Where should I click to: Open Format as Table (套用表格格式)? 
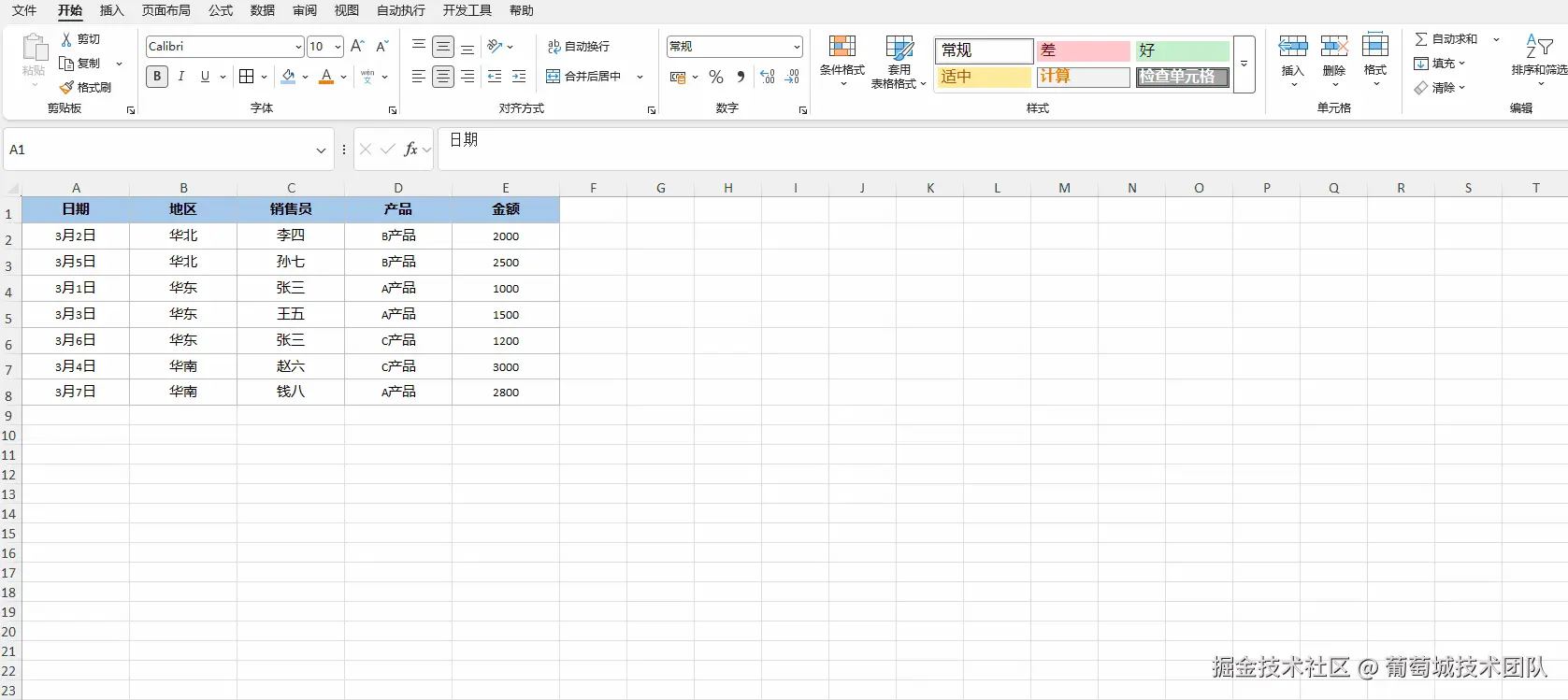point(899,62)
